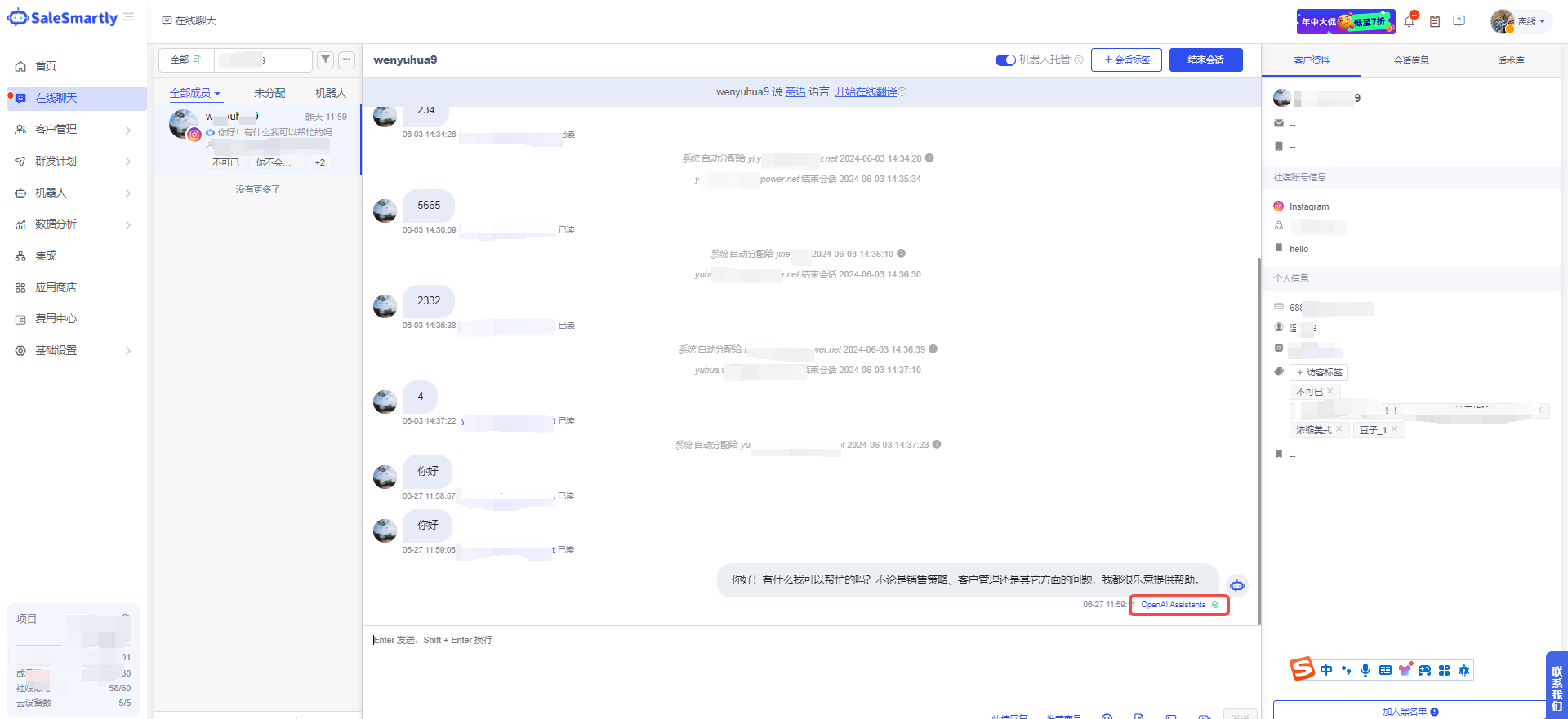Open the Sogou soft keyboard
This screenshot has width=1568, height=719.
pos(1385,670)
